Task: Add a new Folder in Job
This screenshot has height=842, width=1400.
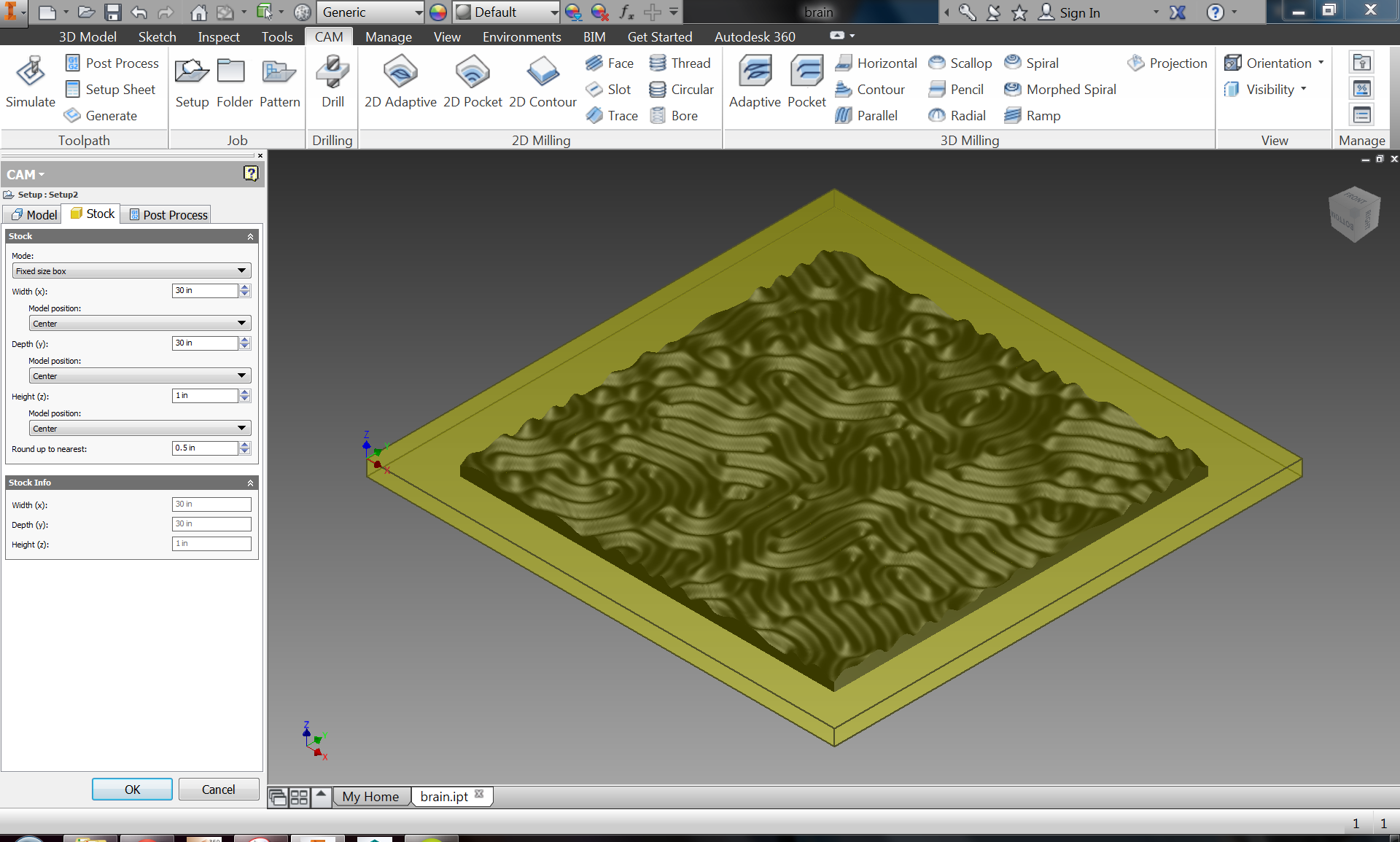Action: [x=234, y=82]
